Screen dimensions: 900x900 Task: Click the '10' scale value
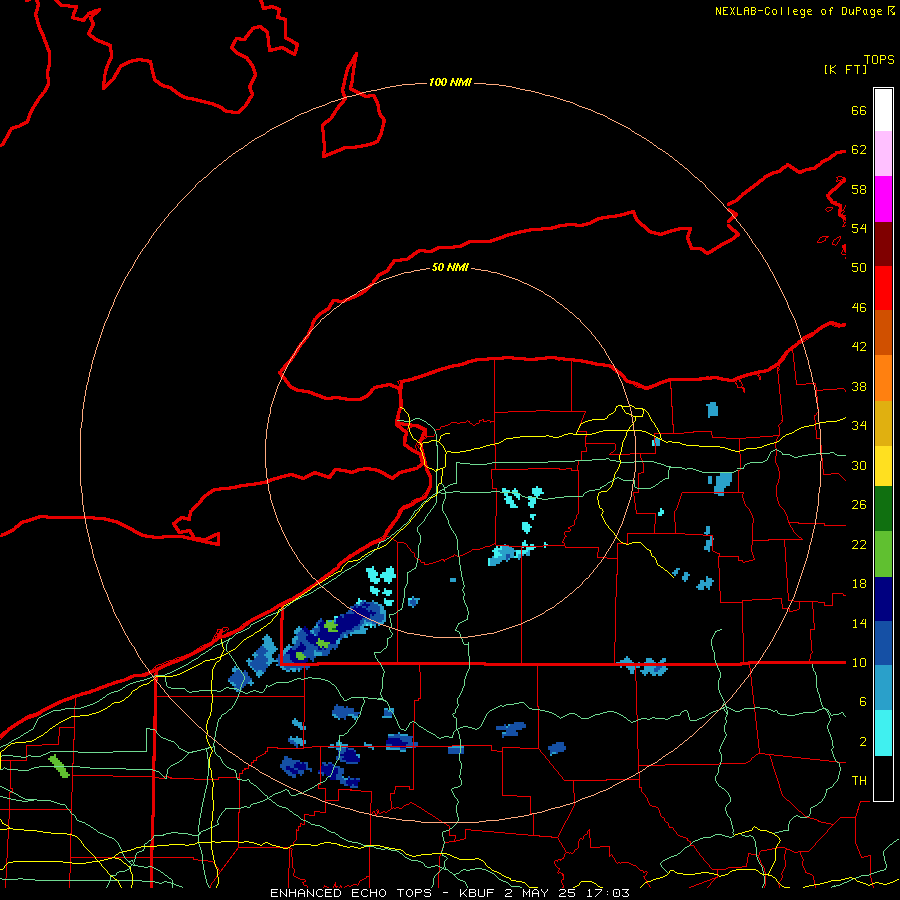tap(859, 662)
